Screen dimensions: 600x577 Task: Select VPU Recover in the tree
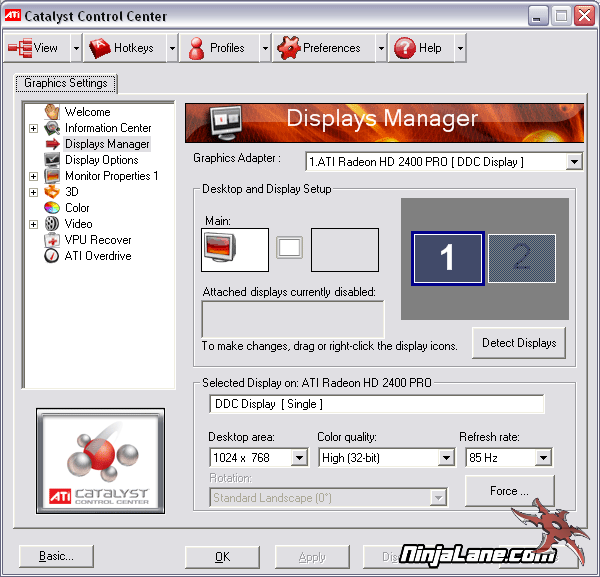[x=98, y=240]
